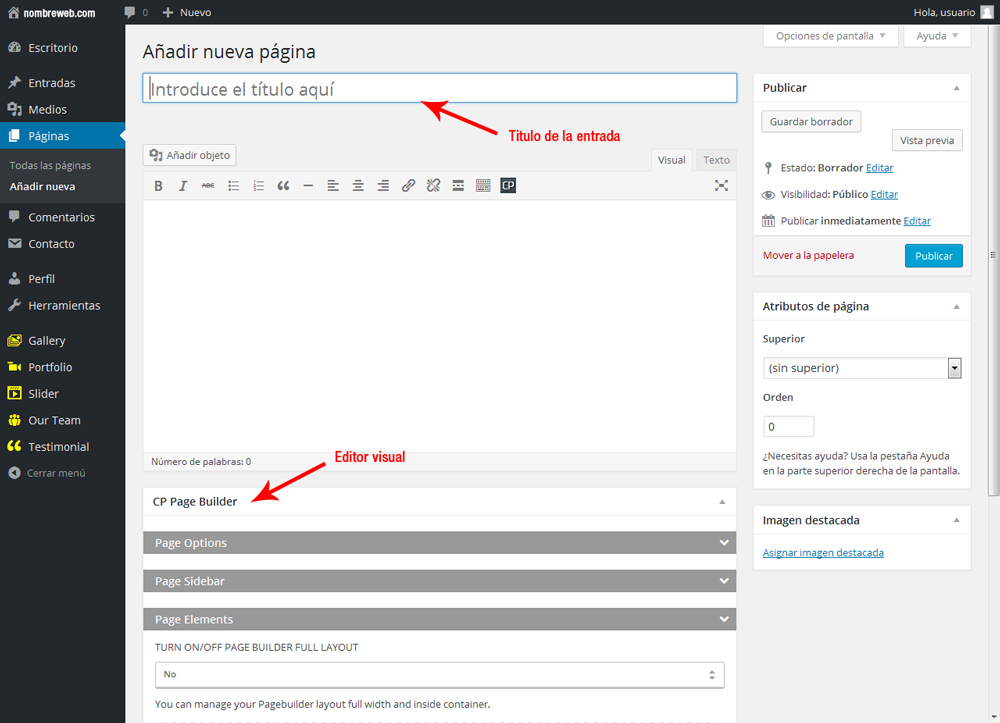1000x723 pixels.
Task: Apply italic formatting
Action: (x=183, y=186)
